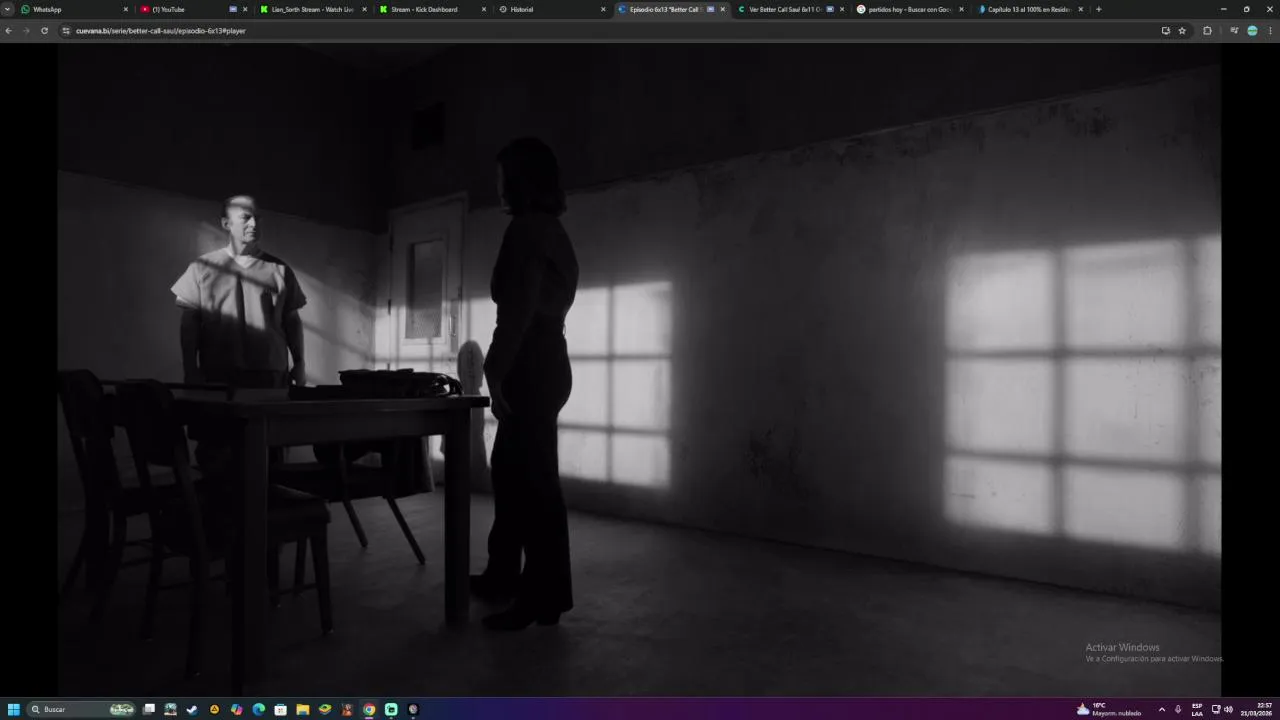Open the 'Capítulo 13 al 100%' tab
The width and height of the screenshot is (1280, 720).
1029,9
